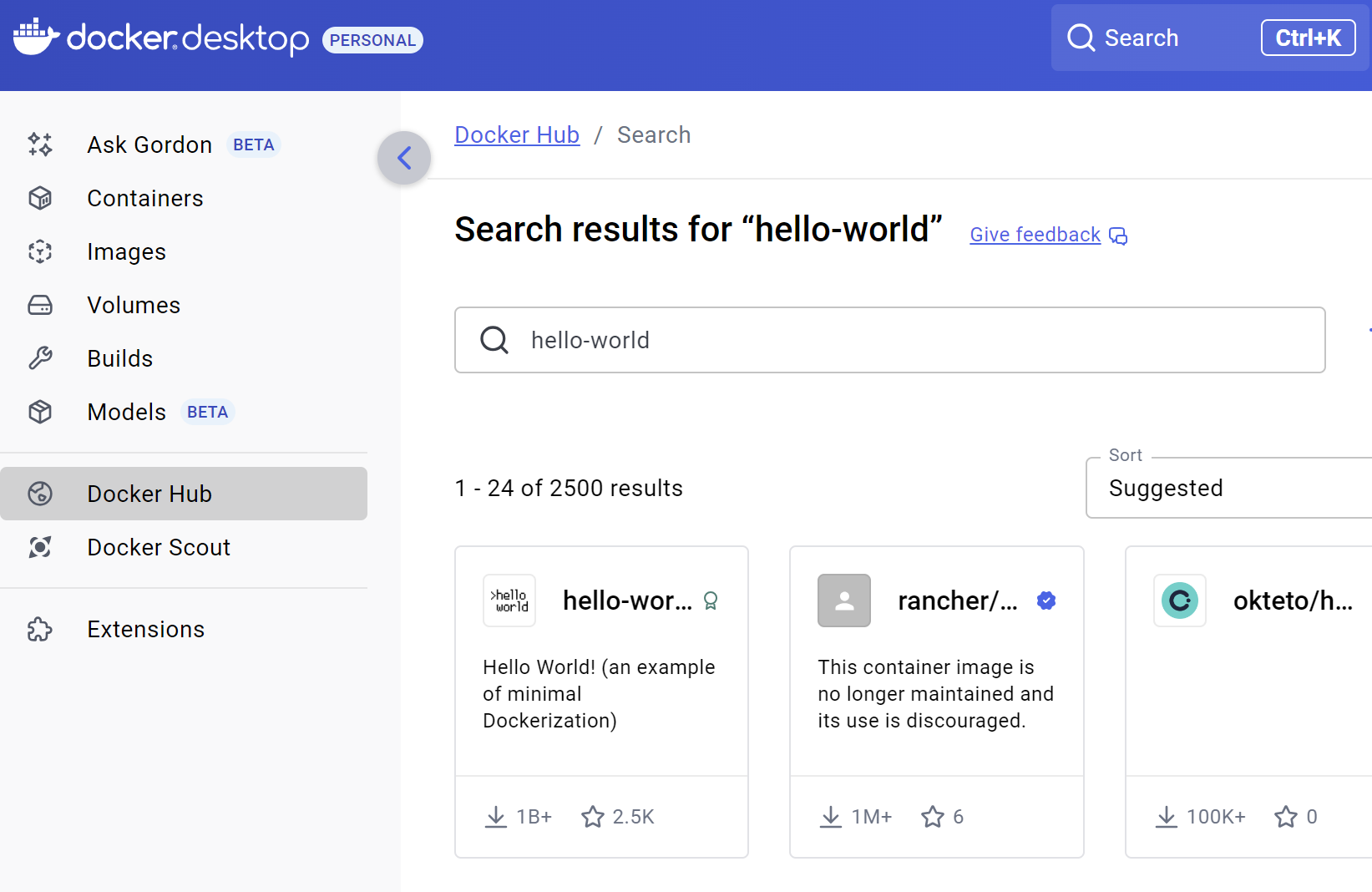Click the Ctrl+K shortcut button
Screen dimensions: 1372x892
pyautogui.click(x=1308, y=38)
